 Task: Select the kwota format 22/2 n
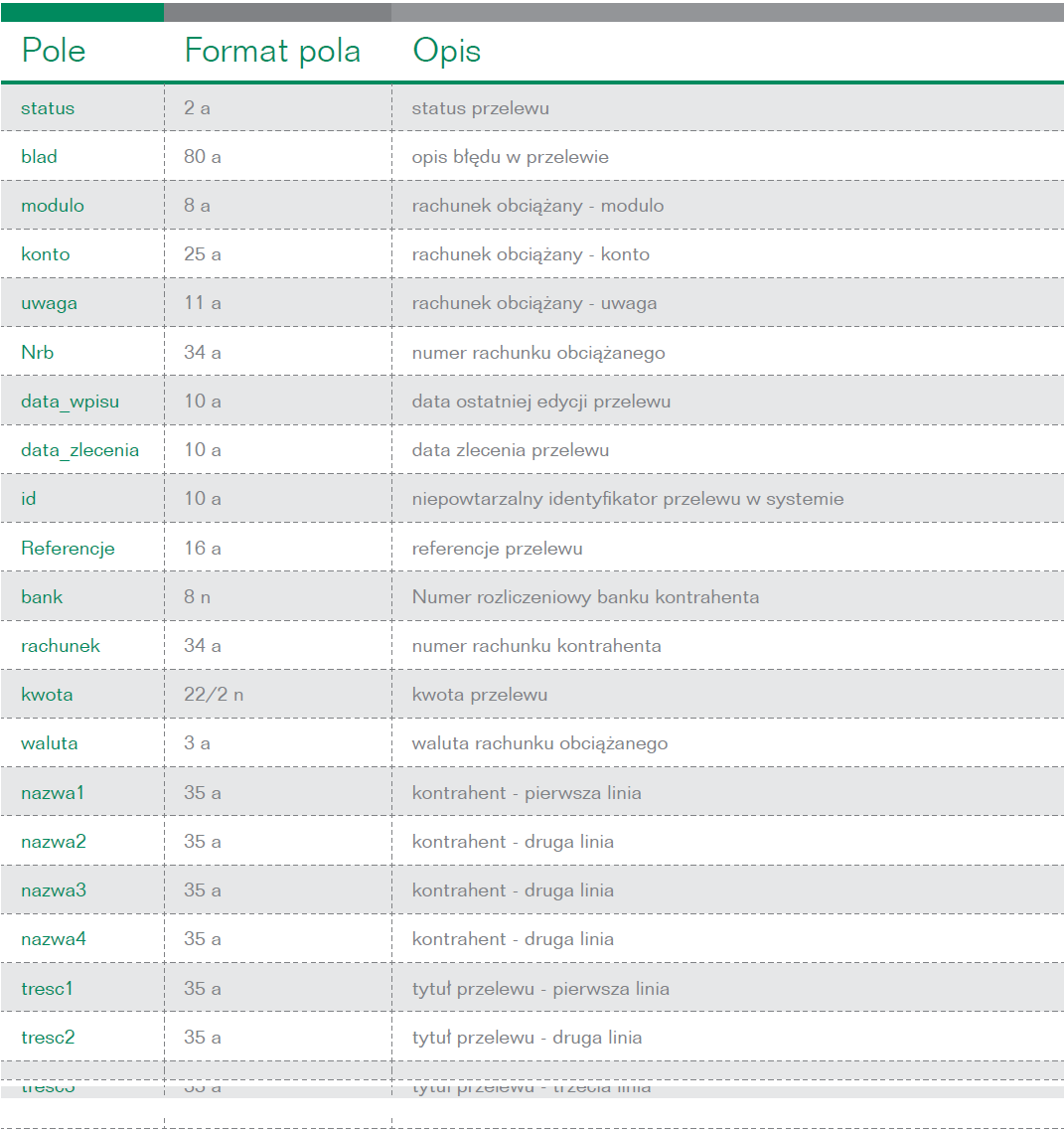(x=214, y=695)
